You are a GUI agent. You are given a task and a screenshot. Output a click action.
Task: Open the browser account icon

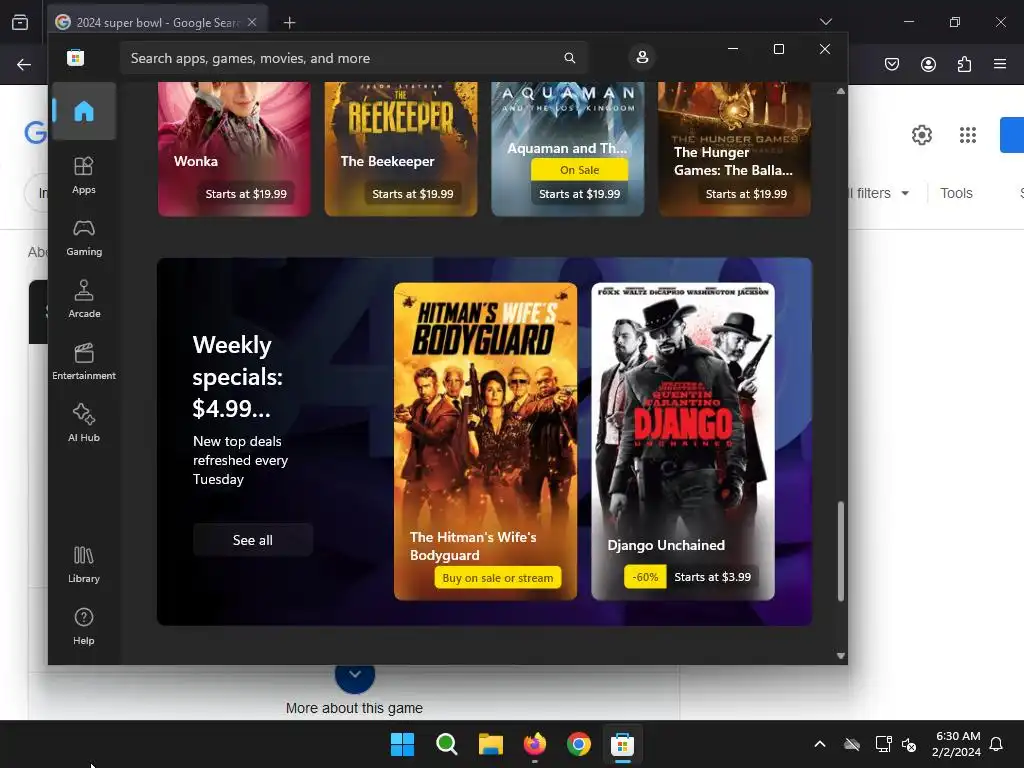point(928,64)
